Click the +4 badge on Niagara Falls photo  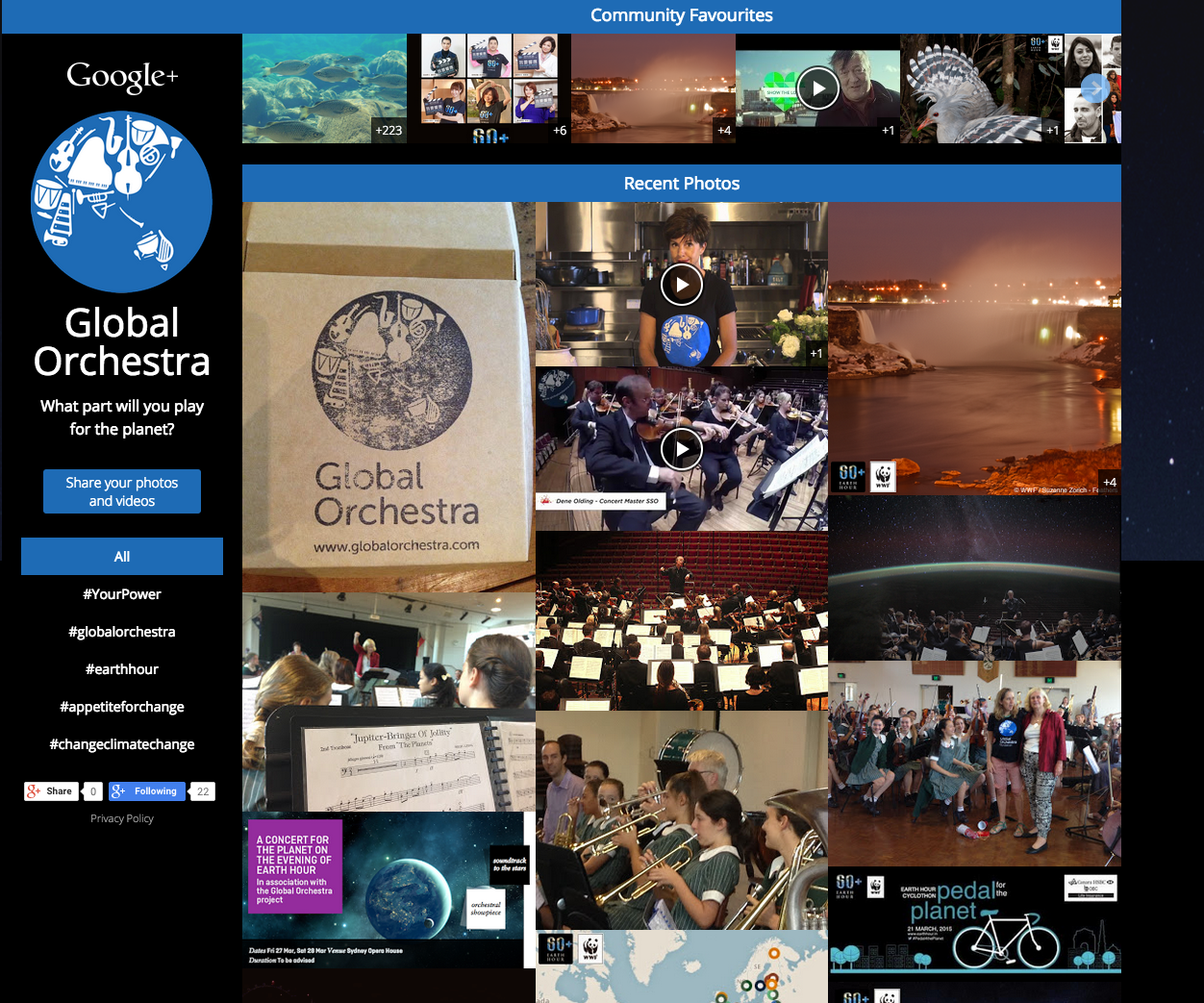[1110, 482]
